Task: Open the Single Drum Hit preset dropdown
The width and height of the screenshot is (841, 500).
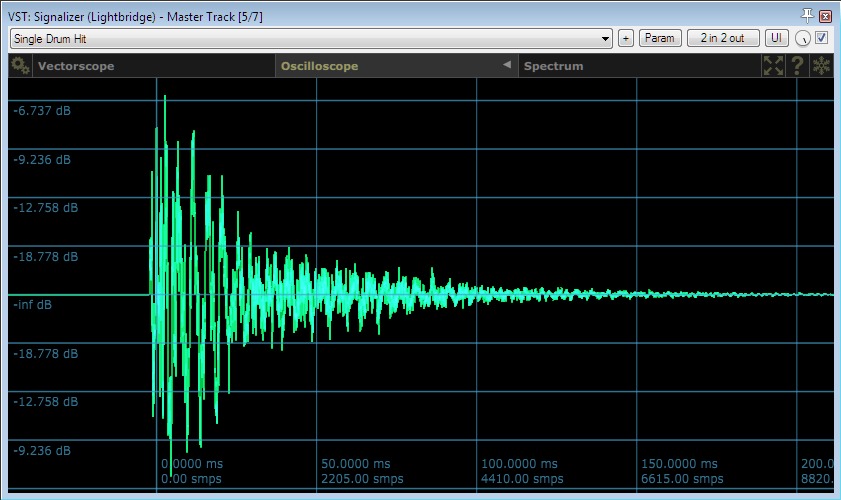Action: tap(311, 38)
